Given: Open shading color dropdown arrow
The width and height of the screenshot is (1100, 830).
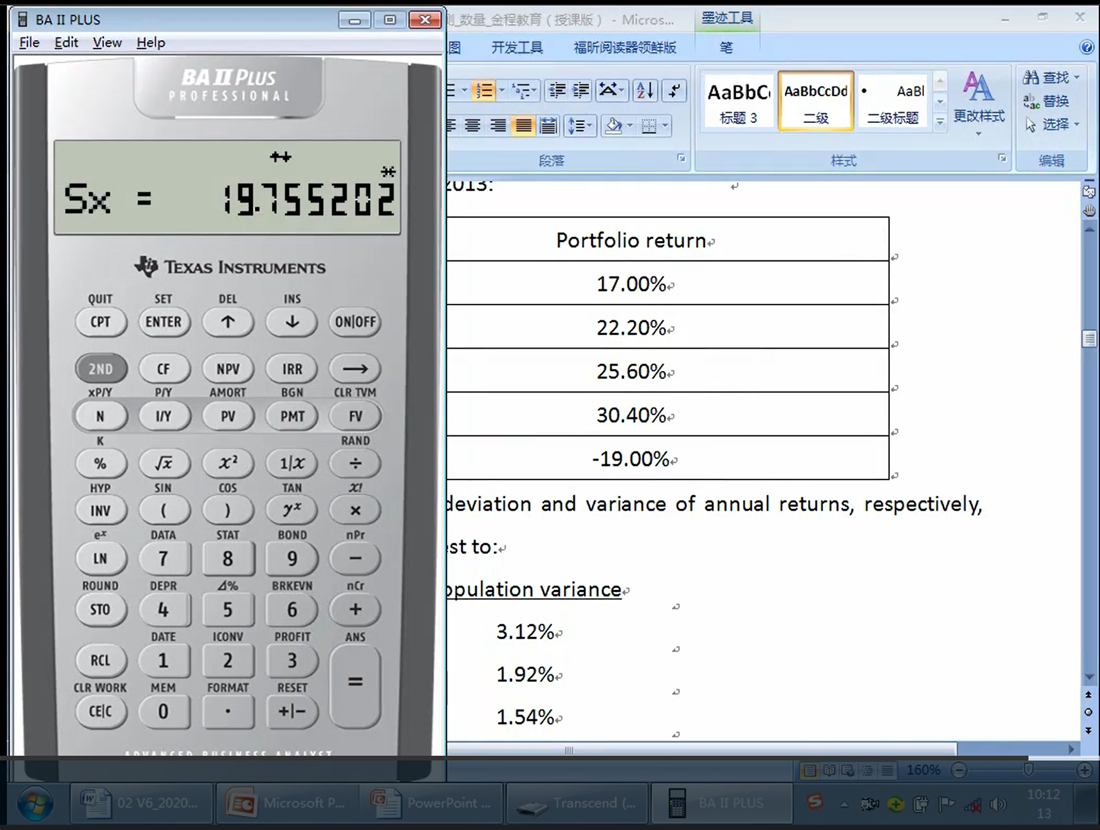Looking at the screenshot, I should (x=630, y=126).
